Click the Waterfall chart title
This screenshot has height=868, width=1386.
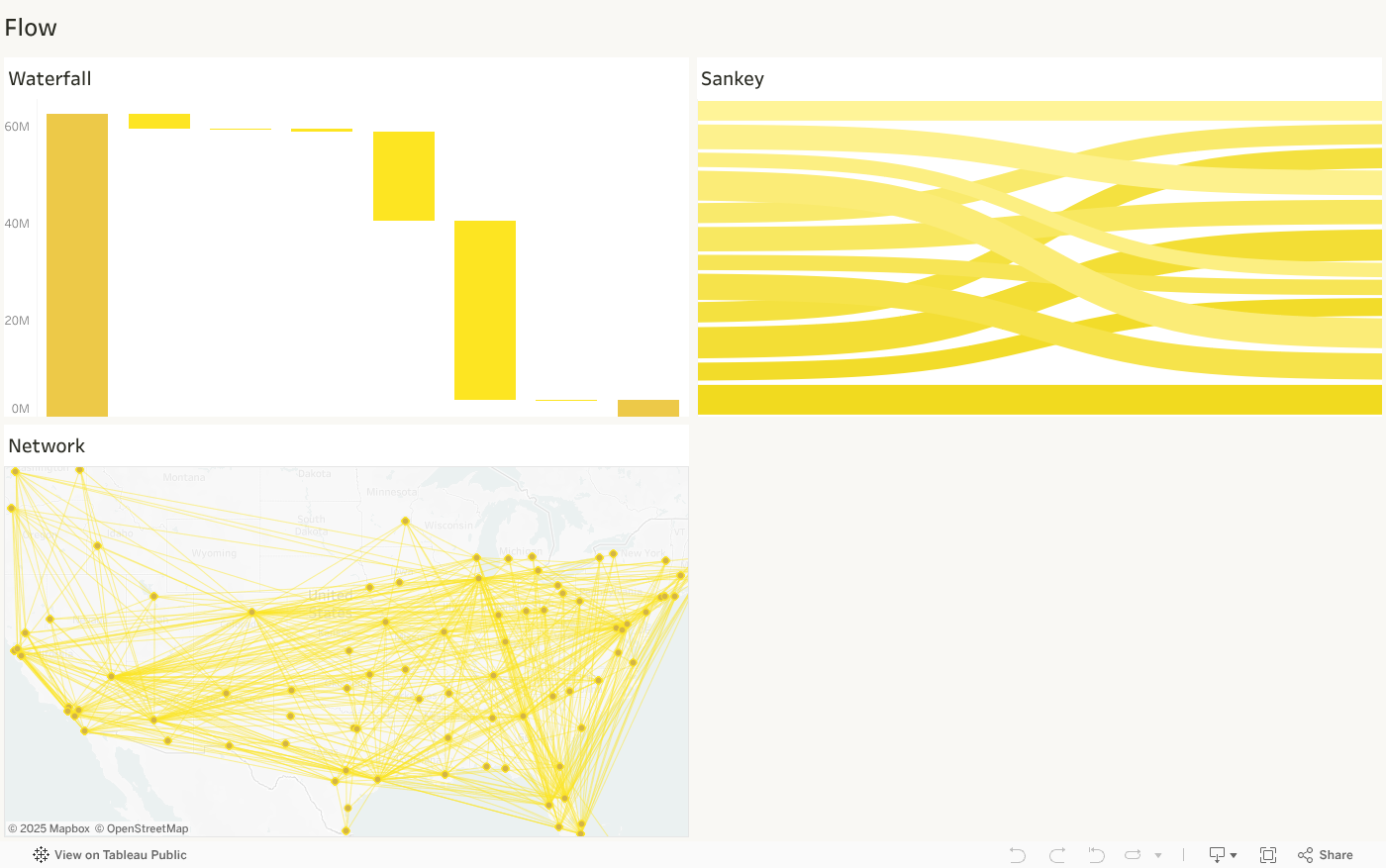(49, 79)
